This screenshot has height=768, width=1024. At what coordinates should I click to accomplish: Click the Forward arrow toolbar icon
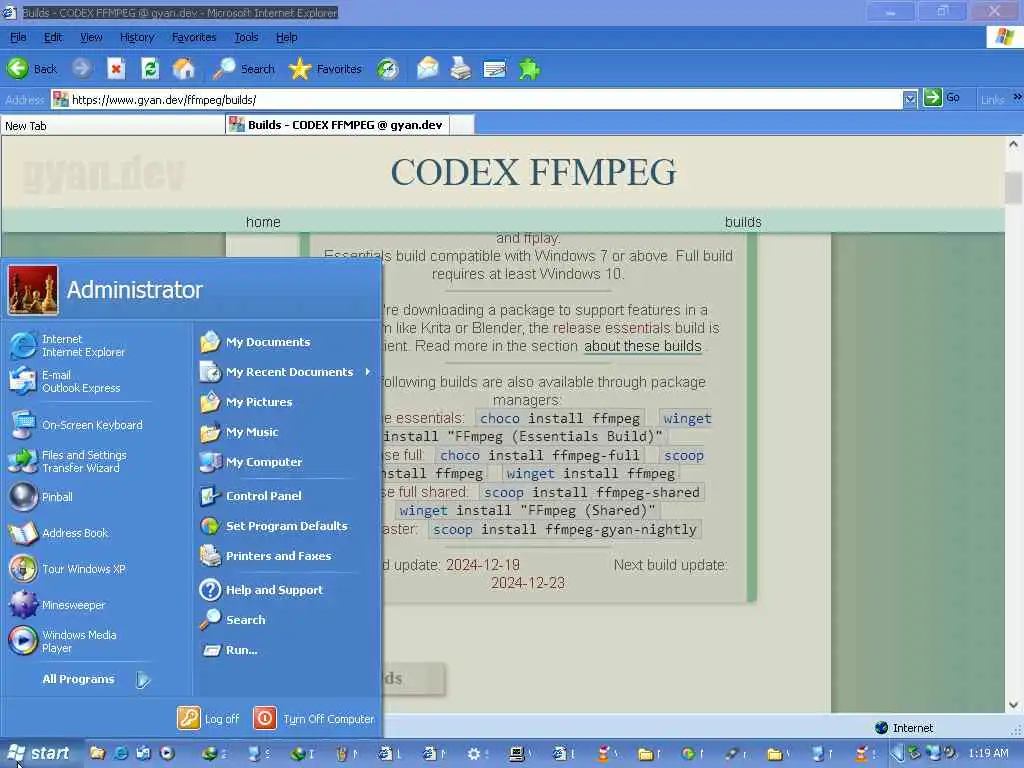click(82, 69)
